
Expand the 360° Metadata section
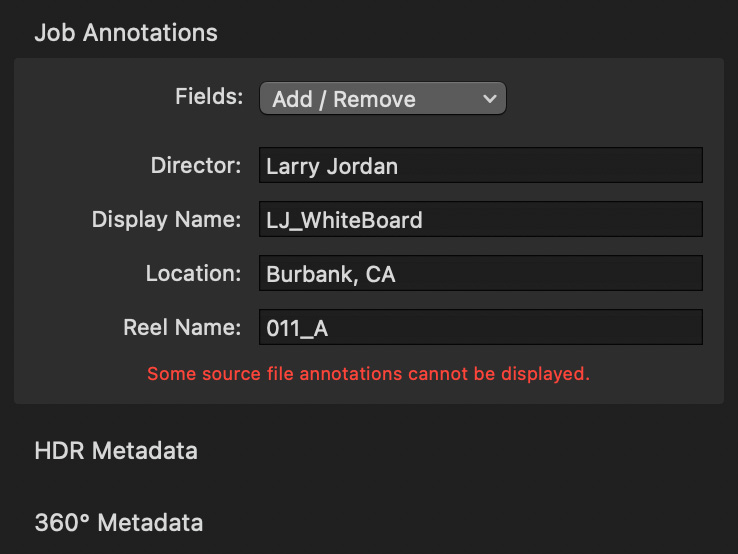click(119, 522)
